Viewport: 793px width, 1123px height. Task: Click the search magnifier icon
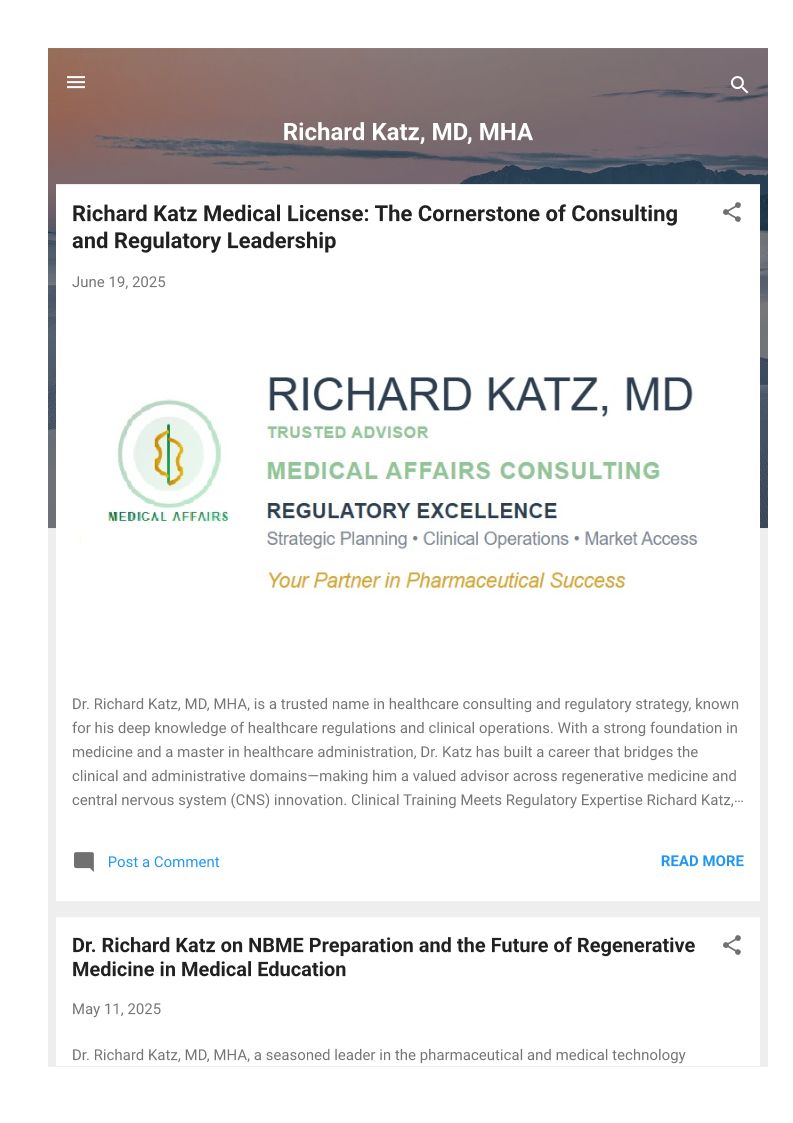pos(739,85)
